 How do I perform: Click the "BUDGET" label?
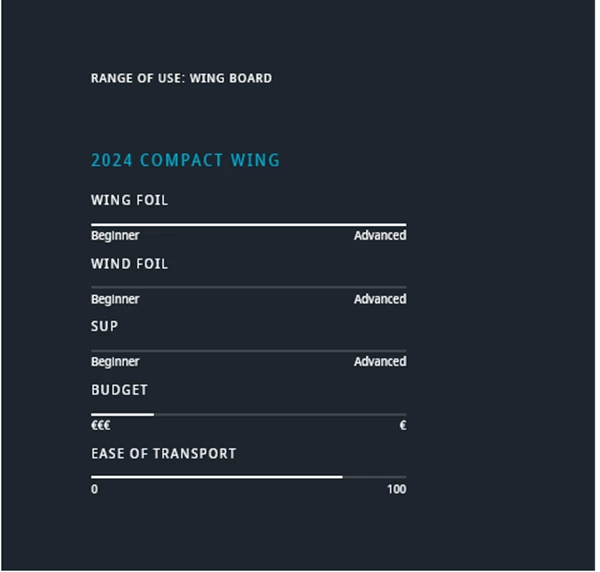(x=119, y=390)
